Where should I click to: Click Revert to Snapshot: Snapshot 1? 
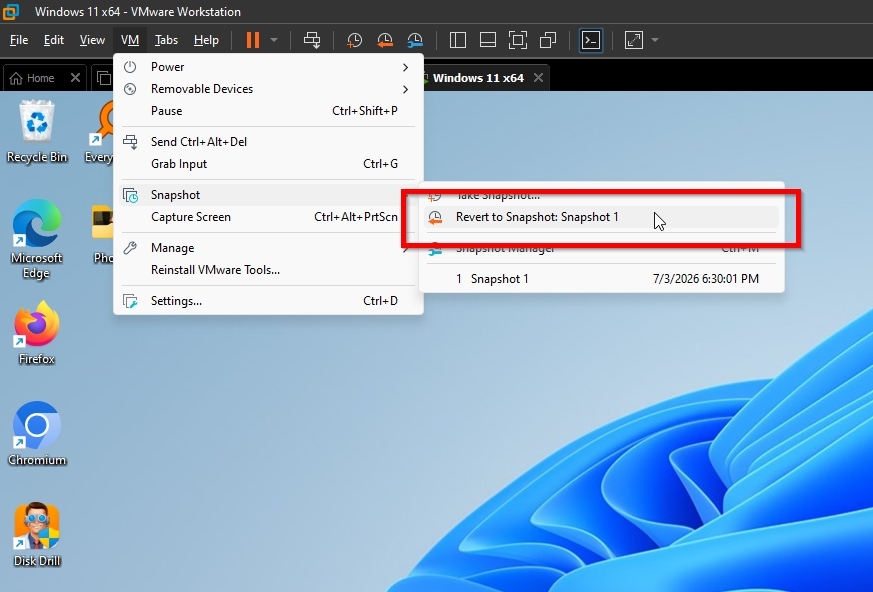click(601, 217)
